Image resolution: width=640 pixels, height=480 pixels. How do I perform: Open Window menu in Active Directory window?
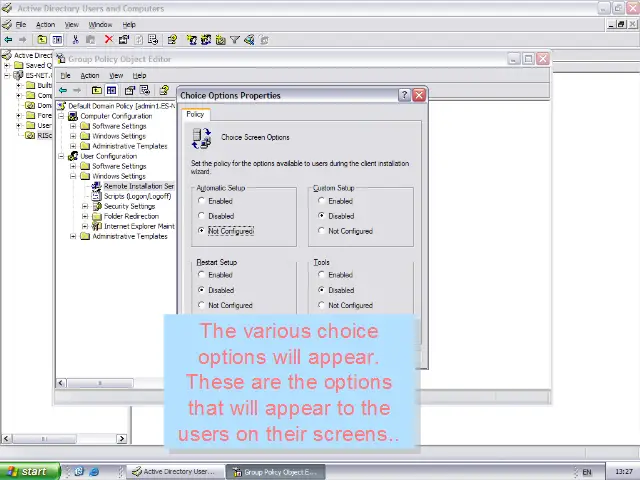point(100,24)
